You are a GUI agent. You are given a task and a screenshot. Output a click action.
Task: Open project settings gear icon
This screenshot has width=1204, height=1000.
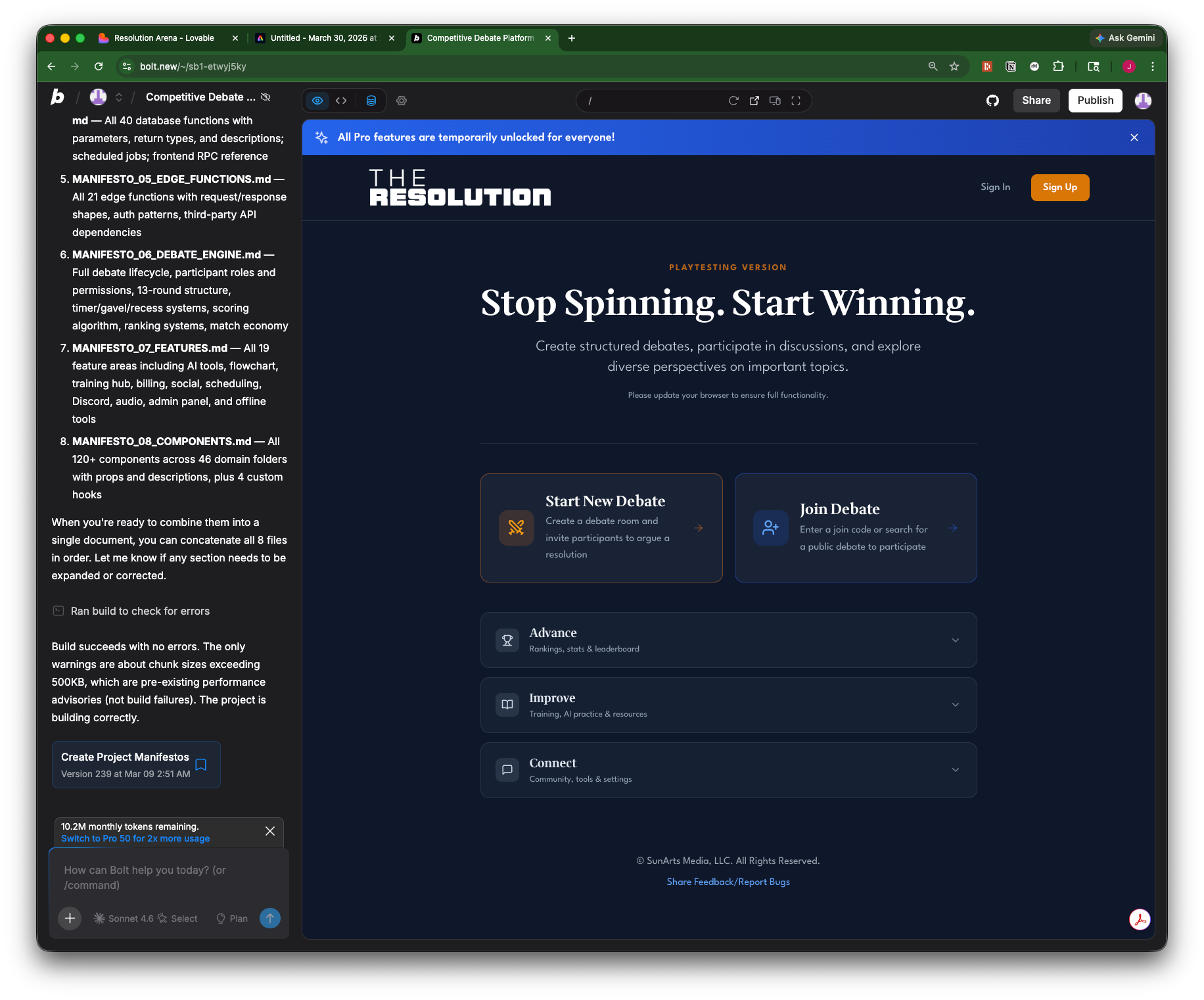click(402, 101)
